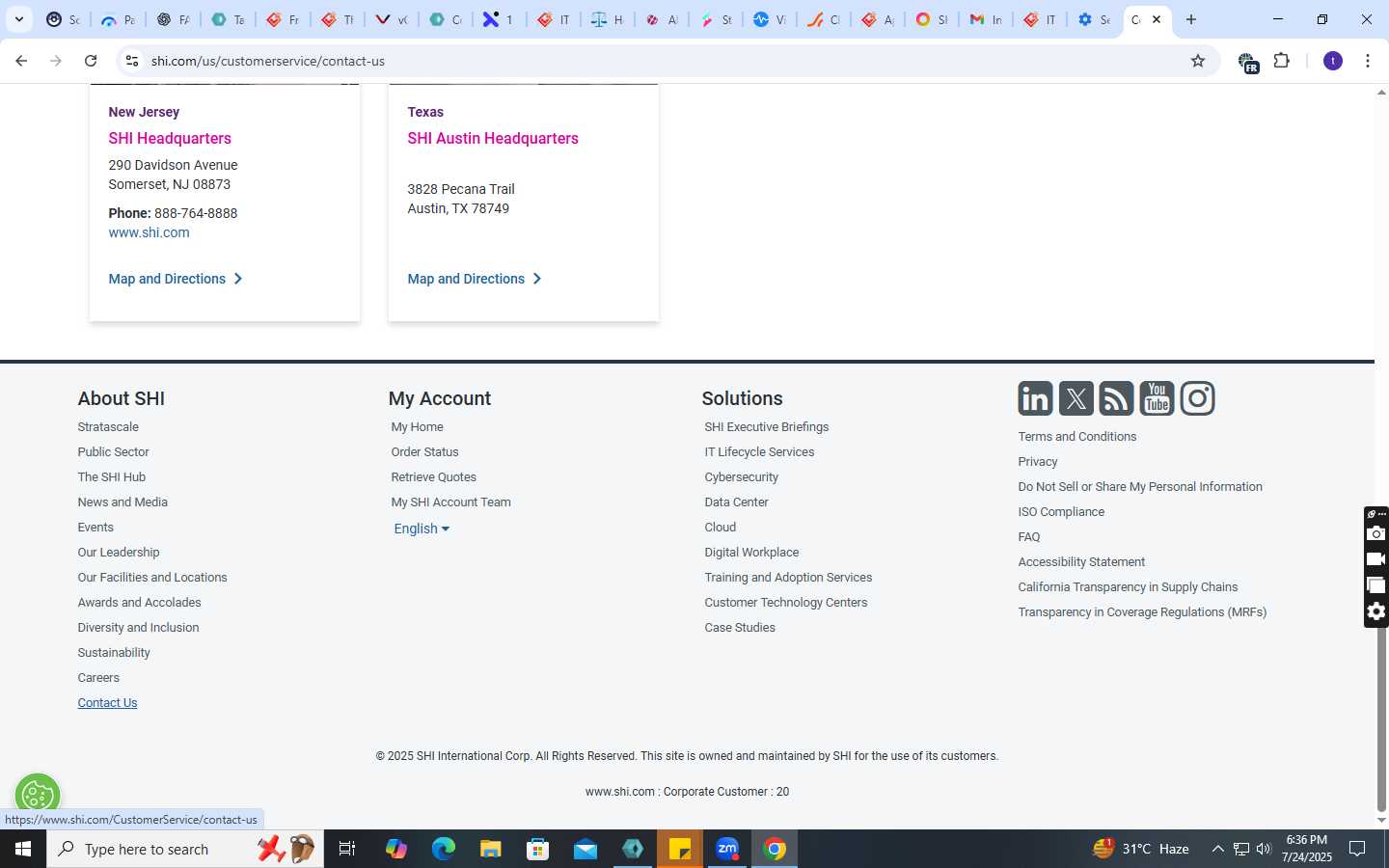
Task: Open Task View in taskbar
Action: click(347, 849)
